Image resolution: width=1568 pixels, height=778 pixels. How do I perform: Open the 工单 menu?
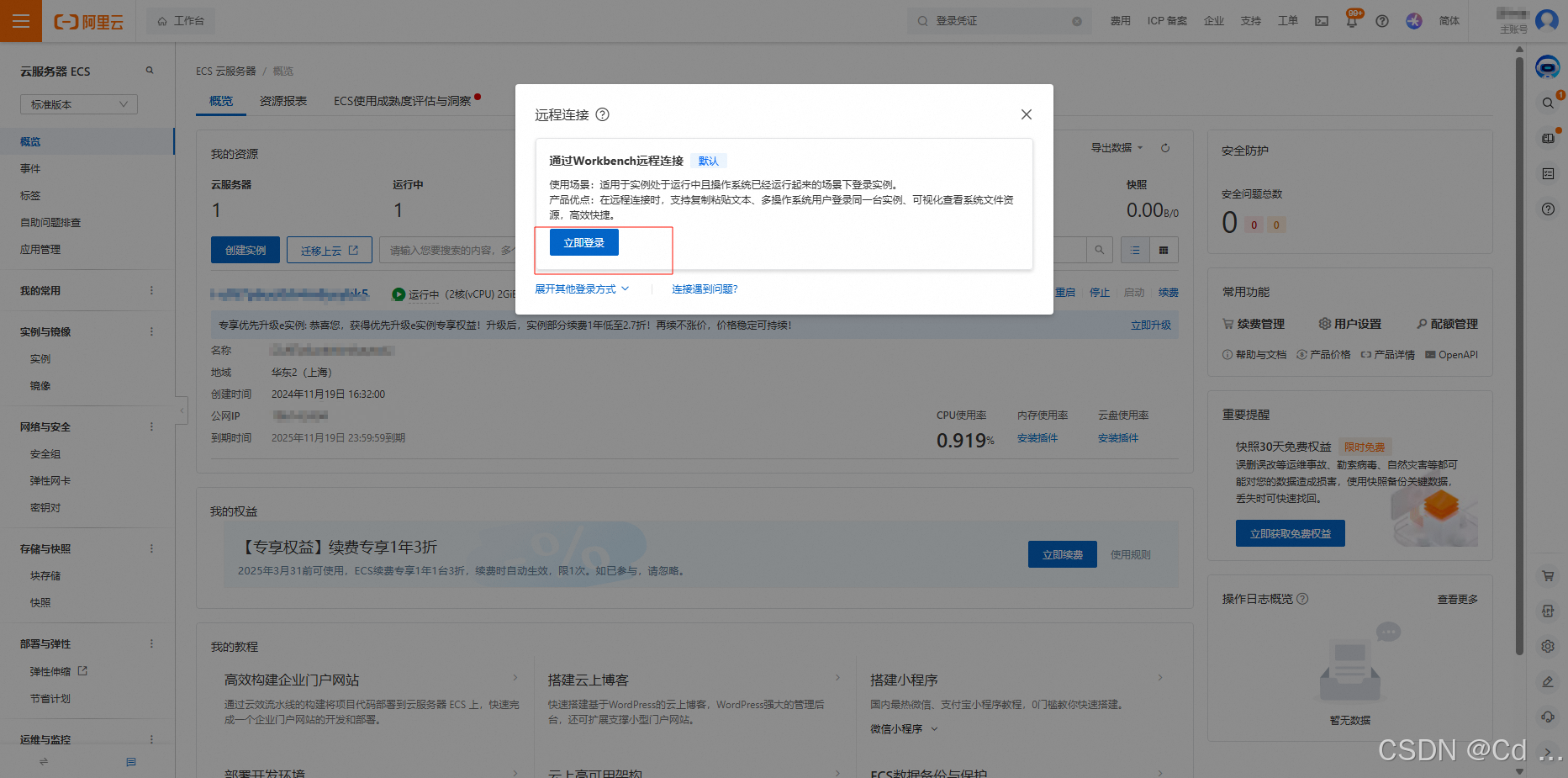1288,21
